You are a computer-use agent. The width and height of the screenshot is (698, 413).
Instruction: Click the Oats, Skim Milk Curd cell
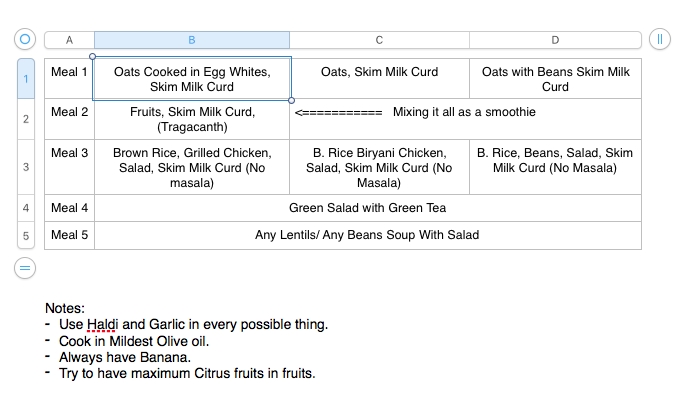coord(379,79)
